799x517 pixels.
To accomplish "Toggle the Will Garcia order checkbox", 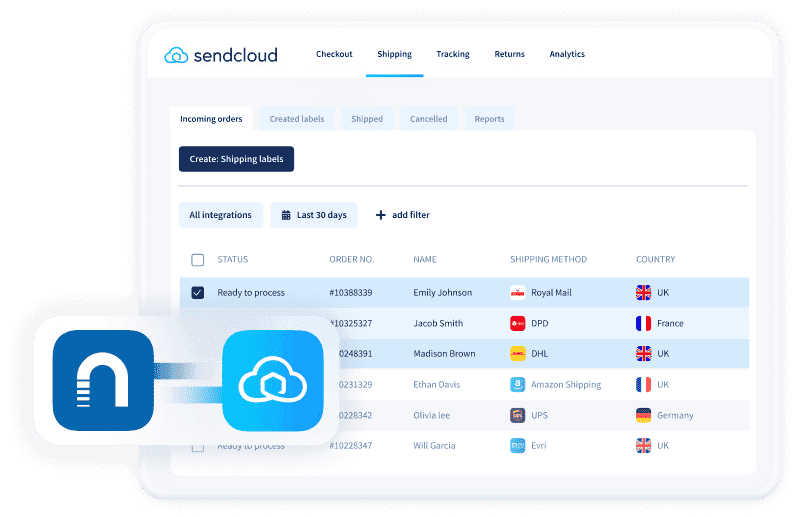I will (x=198, y=448).
